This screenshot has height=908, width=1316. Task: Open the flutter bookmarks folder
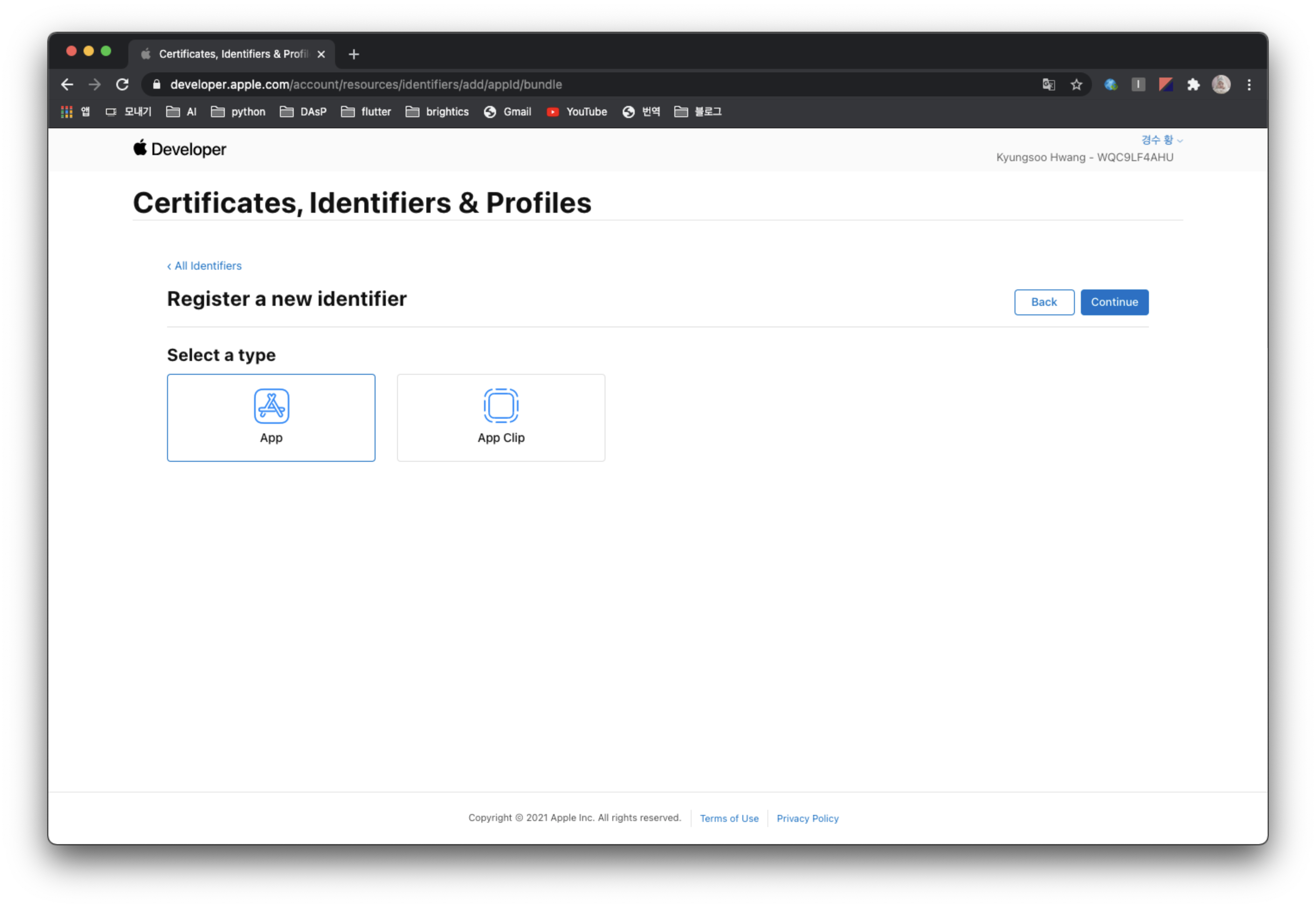point(366,112)
